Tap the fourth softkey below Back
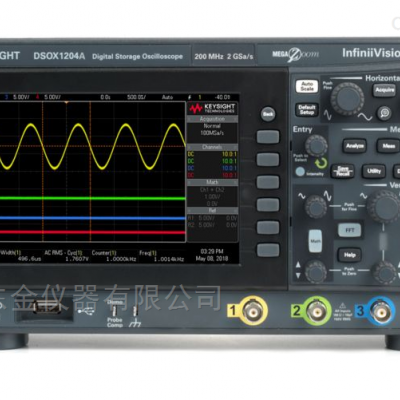 click(268, 205)
